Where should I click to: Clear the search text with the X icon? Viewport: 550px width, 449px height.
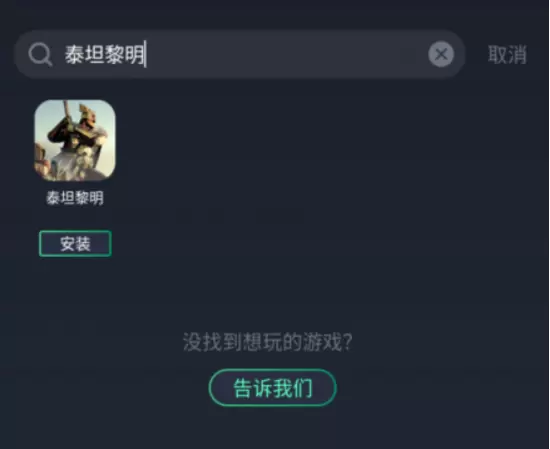click(x=441, y=54)
